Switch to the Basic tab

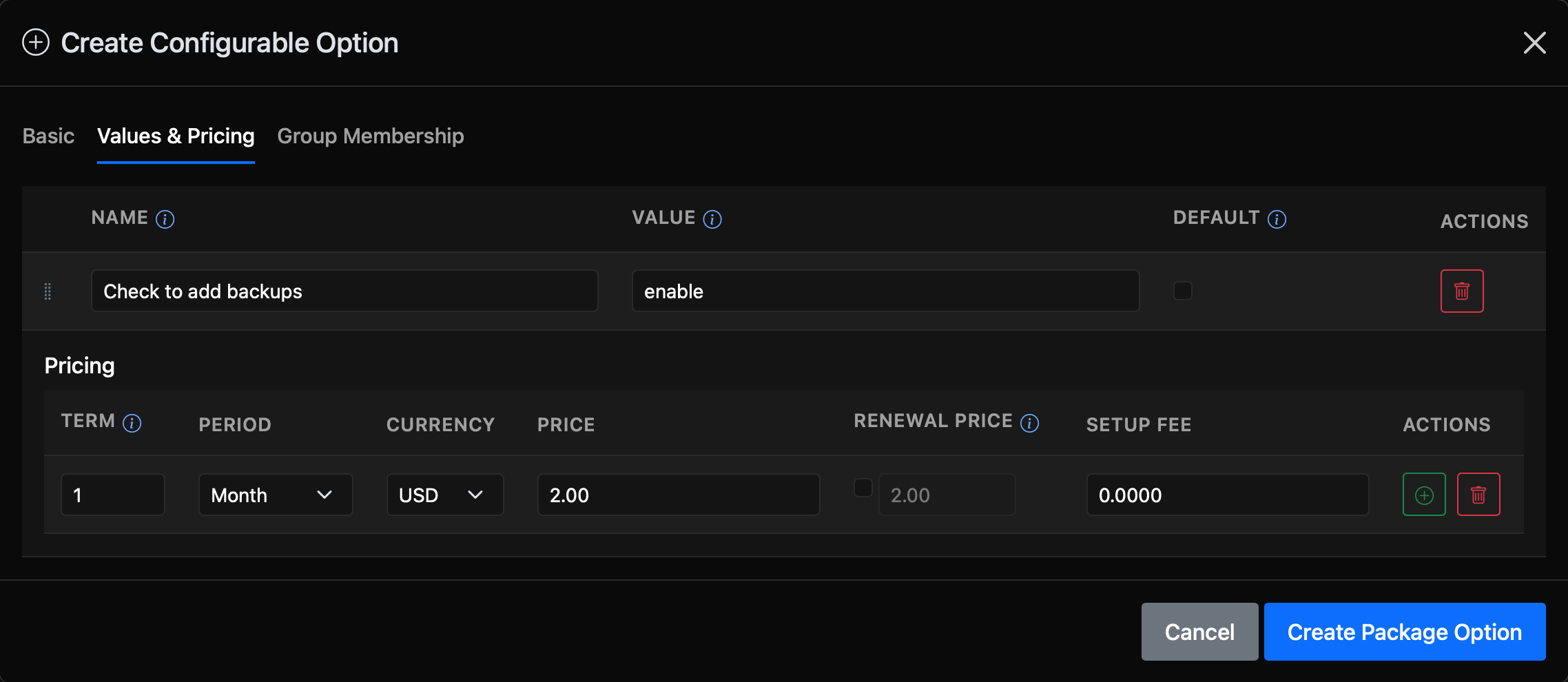48,136
